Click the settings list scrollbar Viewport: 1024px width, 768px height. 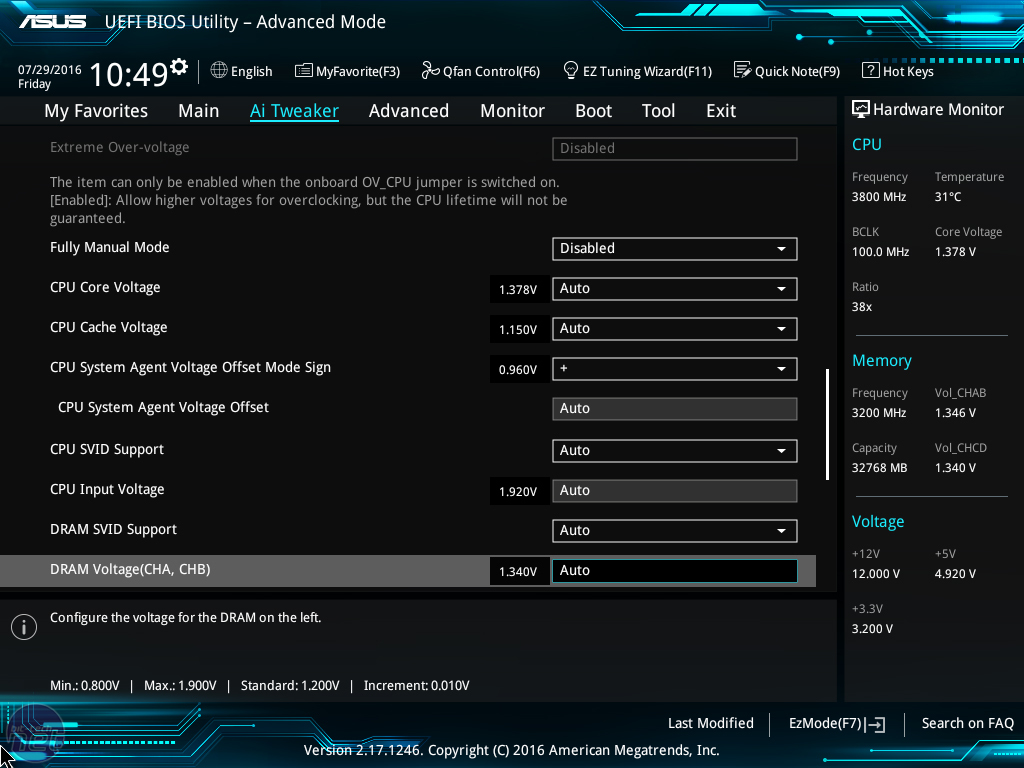(827, 424)
